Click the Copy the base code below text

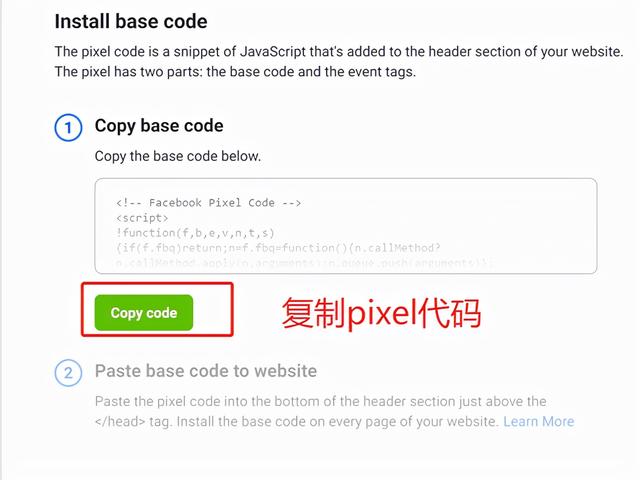178,156
